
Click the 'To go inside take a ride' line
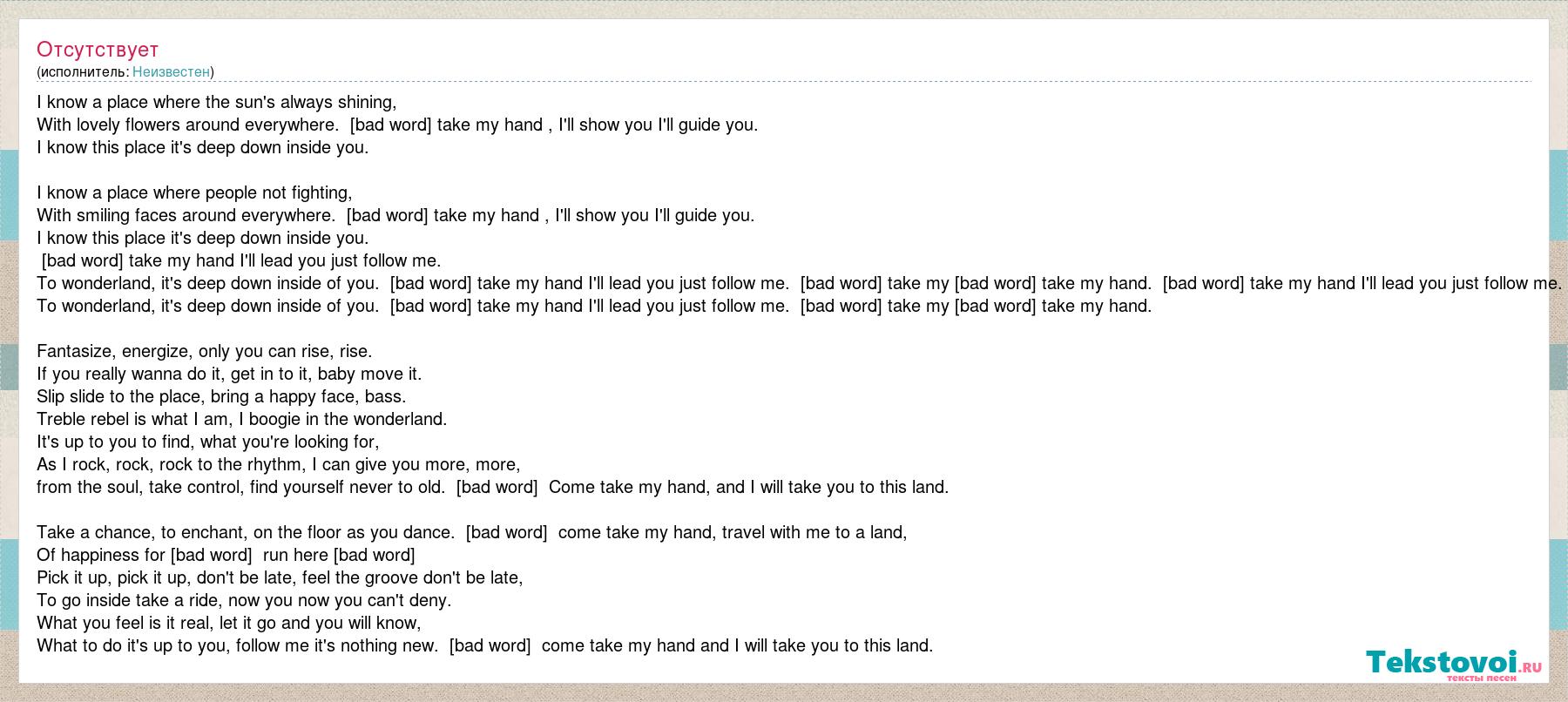pos(244,600)
